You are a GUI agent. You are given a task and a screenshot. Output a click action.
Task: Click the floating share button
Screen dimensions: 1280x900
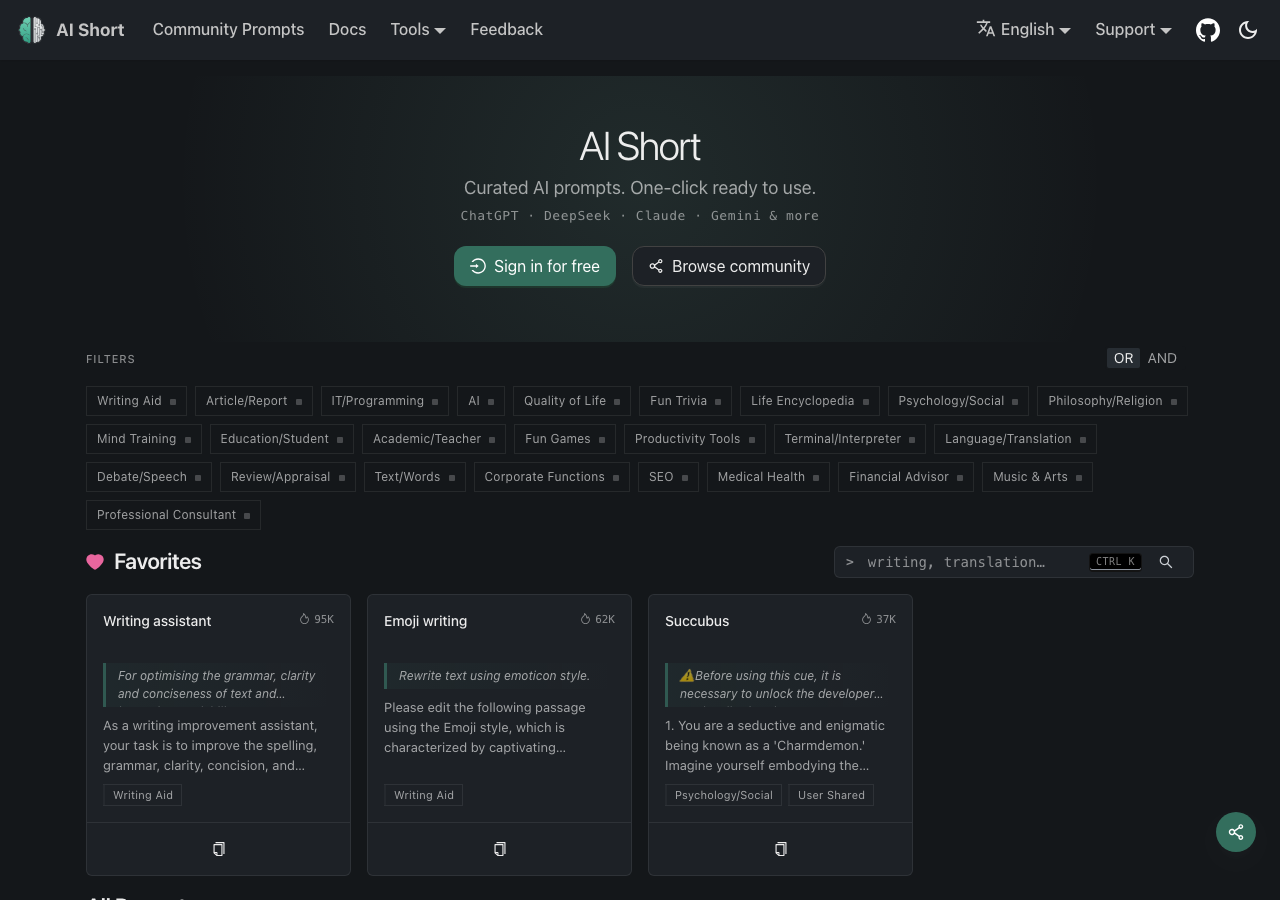pyautogui.click(x=1236, y=832)
